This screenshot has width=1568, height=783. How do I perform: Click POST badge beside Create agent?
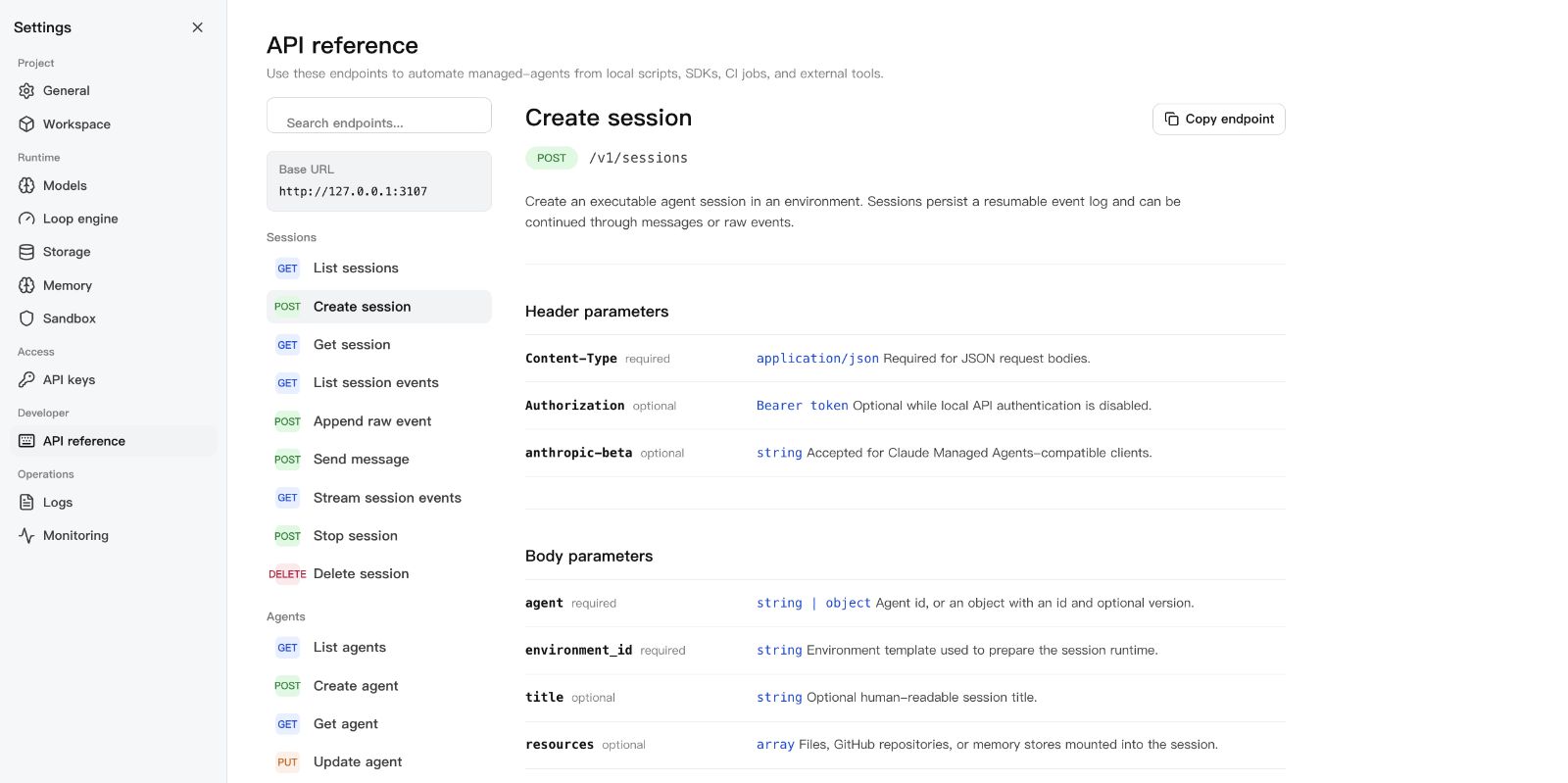pos(287,686)
